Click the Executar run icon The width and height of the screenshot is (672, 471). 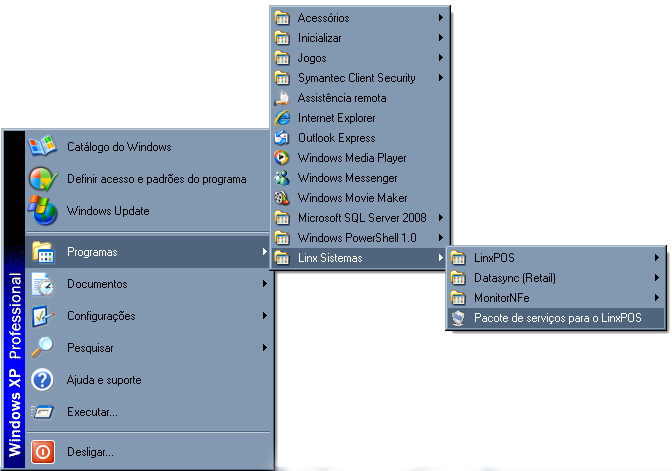coord(42,412)
